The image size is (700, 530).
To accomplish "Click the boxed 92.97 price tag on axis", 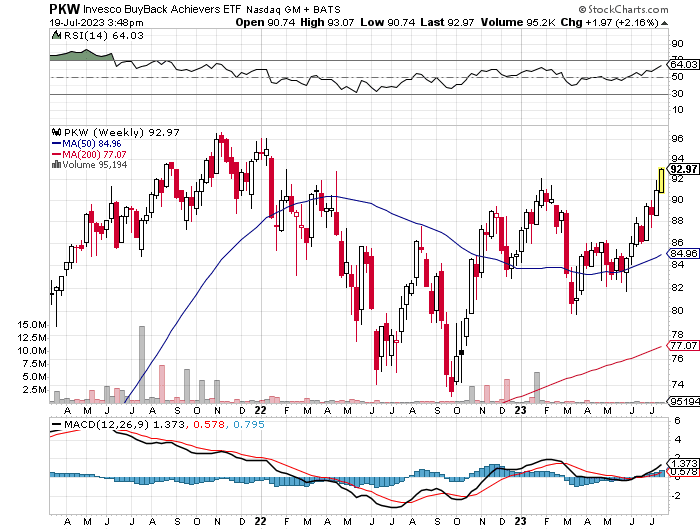I will pos(684,169).
